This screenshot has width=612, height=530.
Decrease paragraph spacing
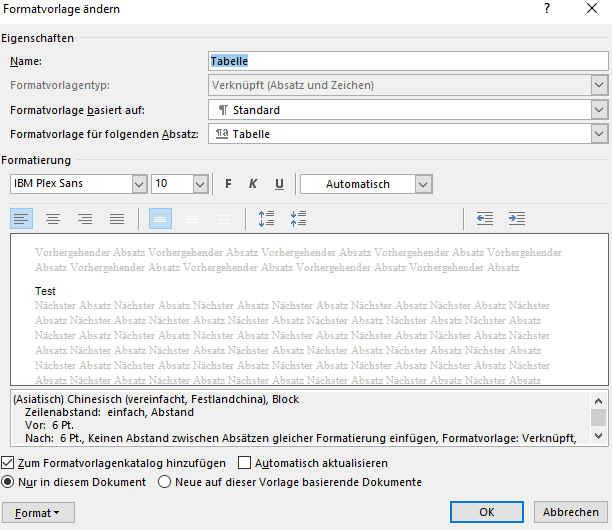(298, 219)
